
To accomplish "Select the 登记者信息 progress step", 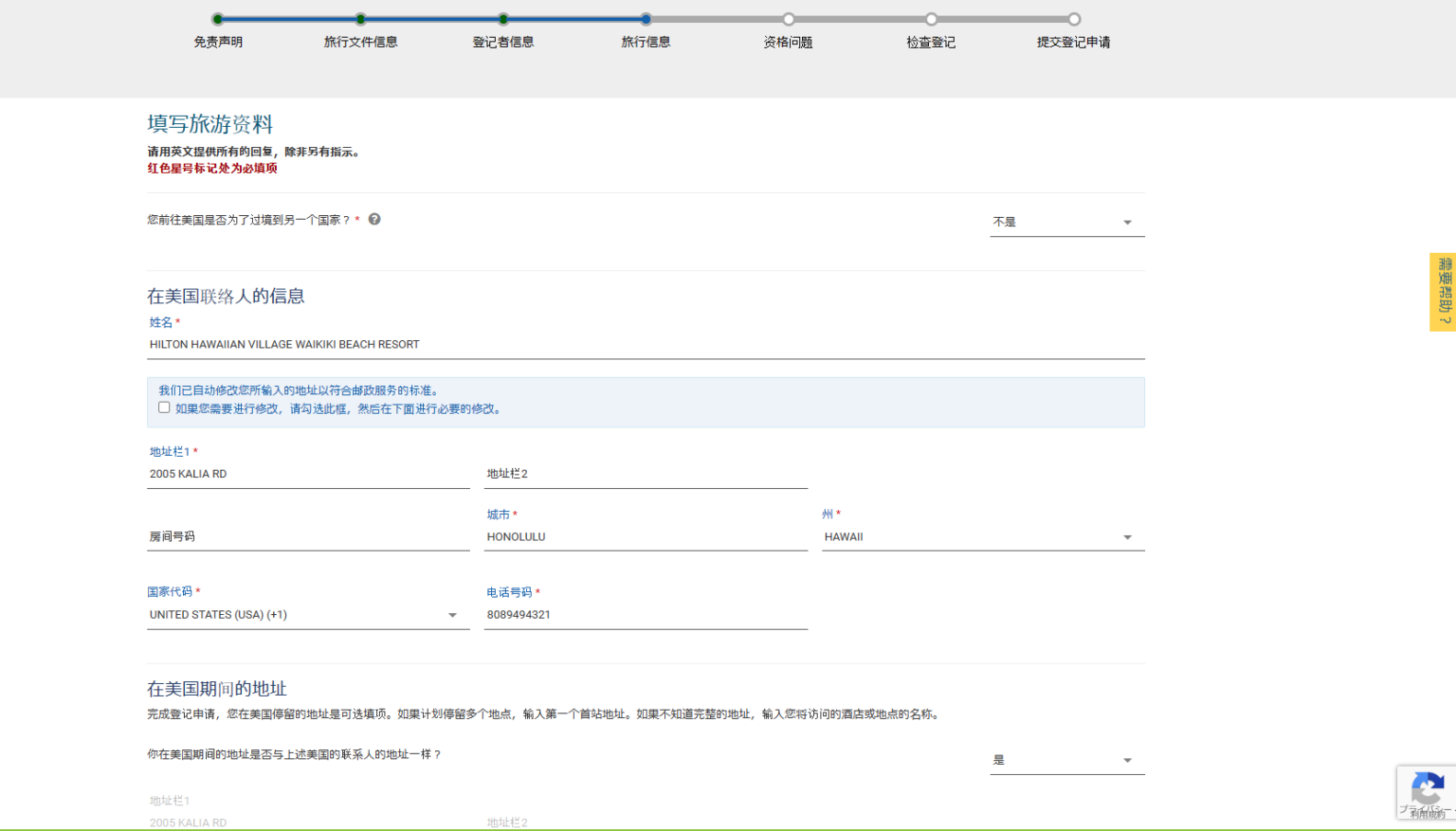I will tap(503, 19).
